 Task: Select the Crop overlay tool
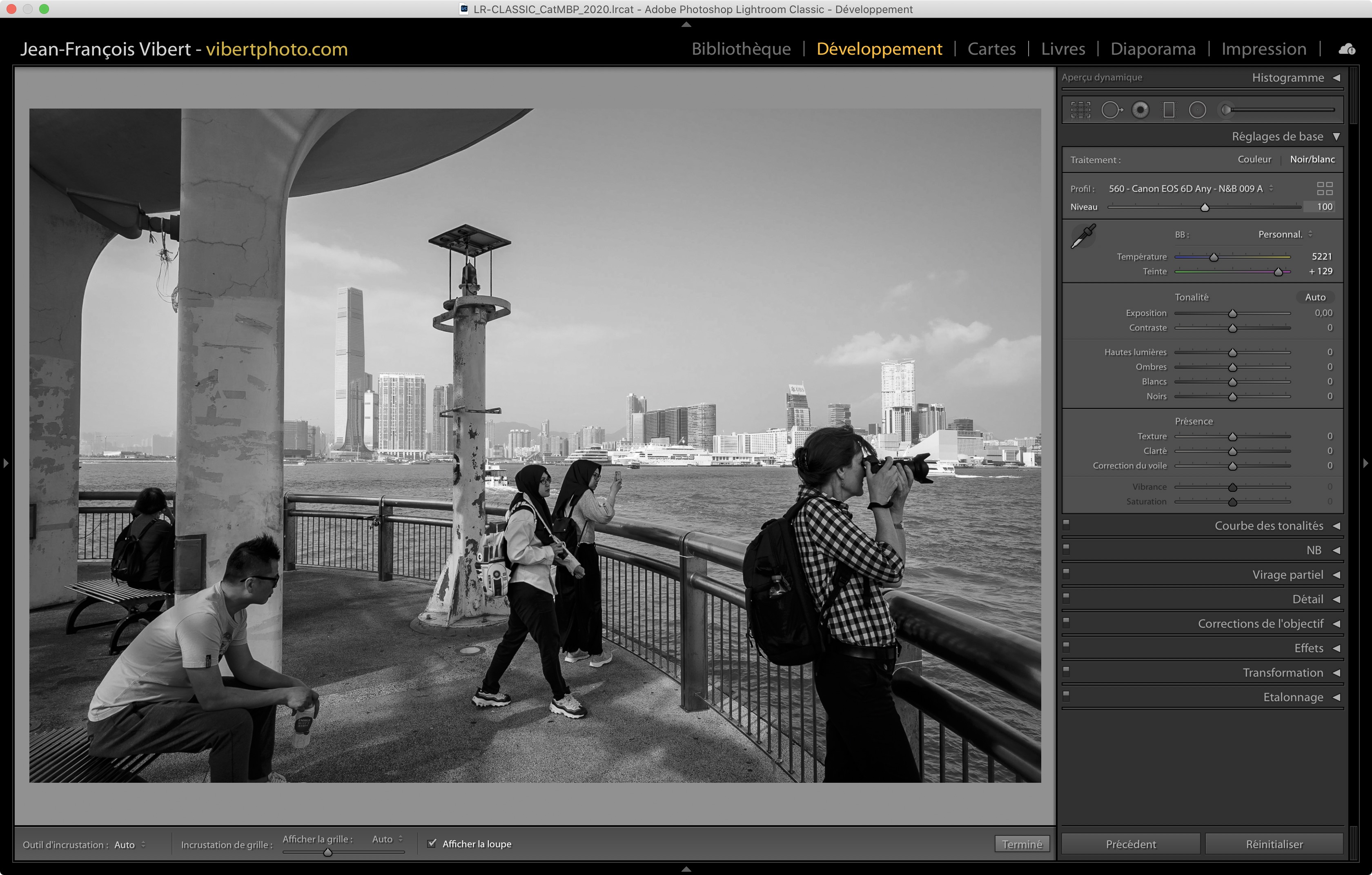[1080, 110]
